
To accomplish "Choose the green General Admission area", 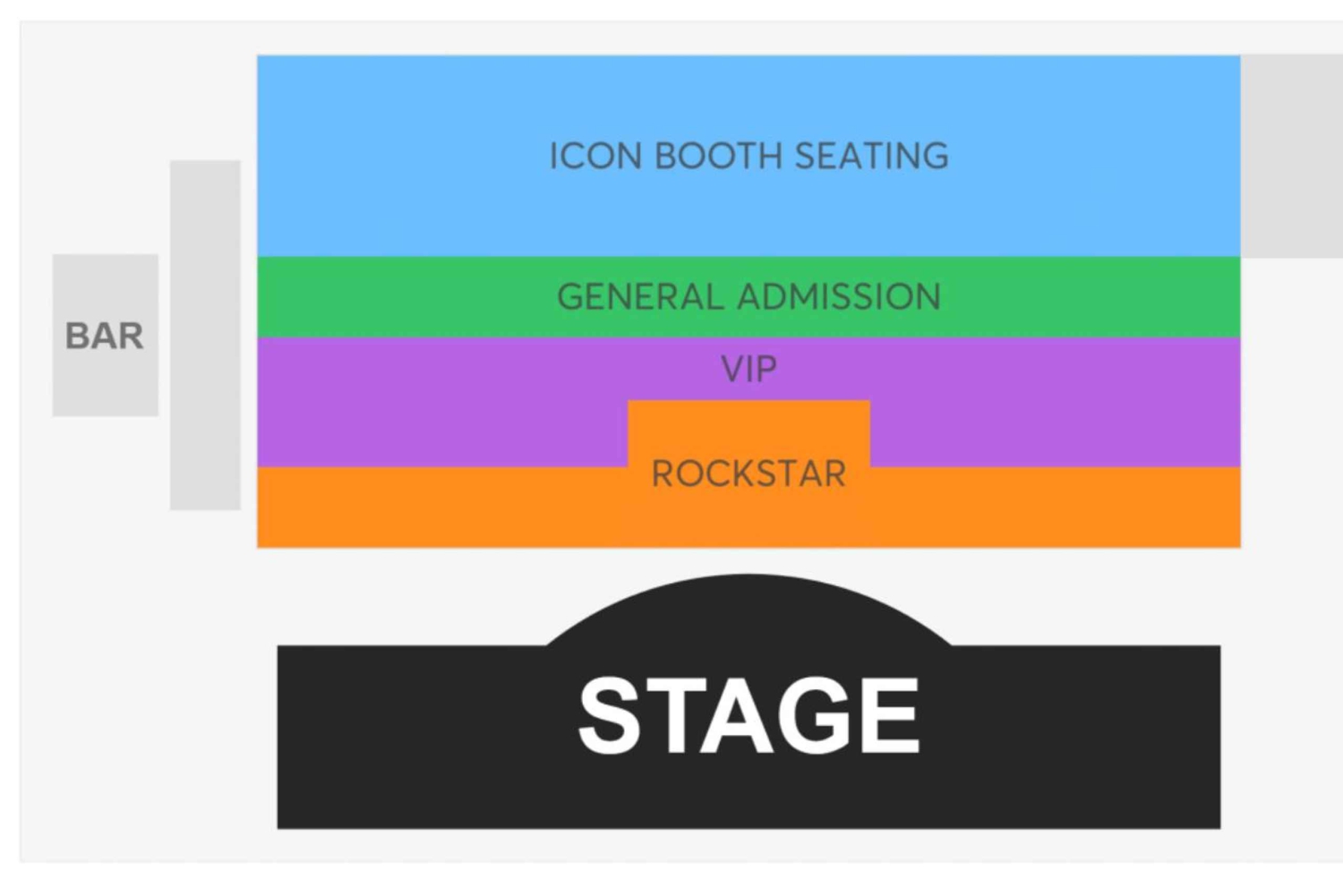I will pyautogui.click(x=403, y=297).
